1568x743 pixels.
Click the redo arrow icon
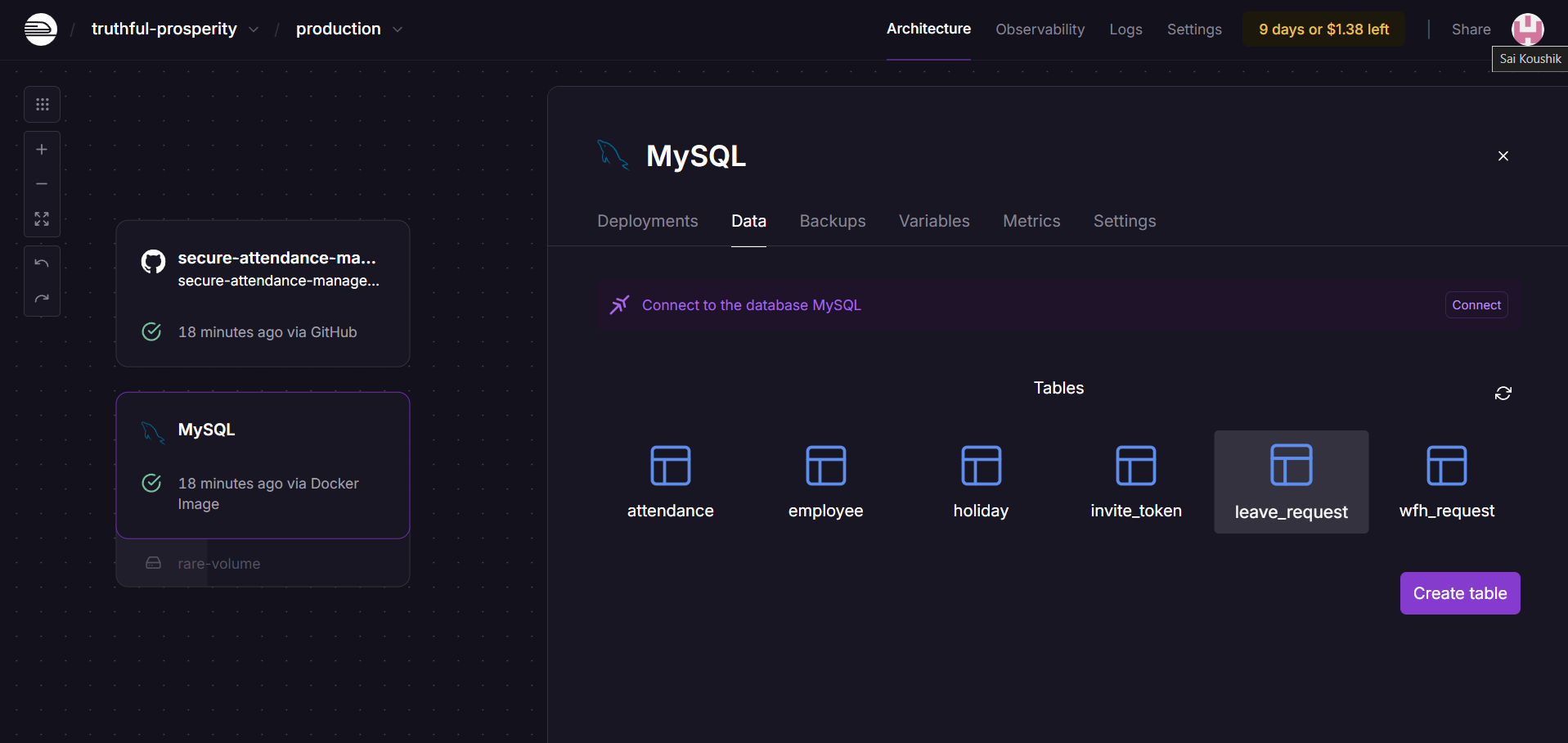pos(42,299)
